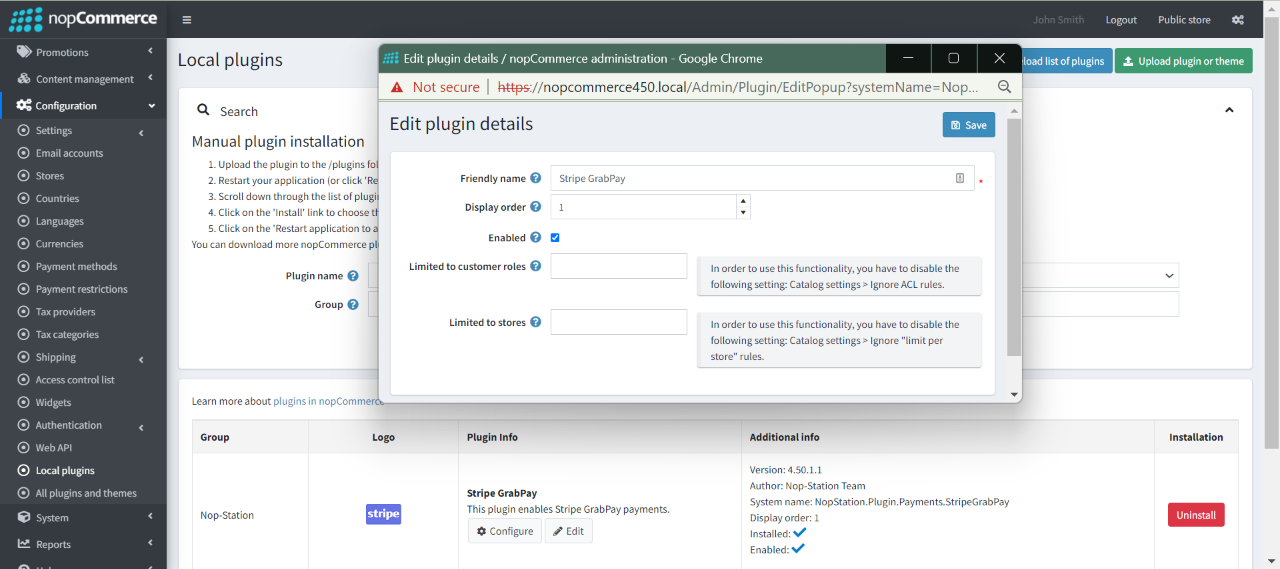Viewport: 1280px width, 569px height.
Task: Click the Group help icon
Action: click(353, 304)
